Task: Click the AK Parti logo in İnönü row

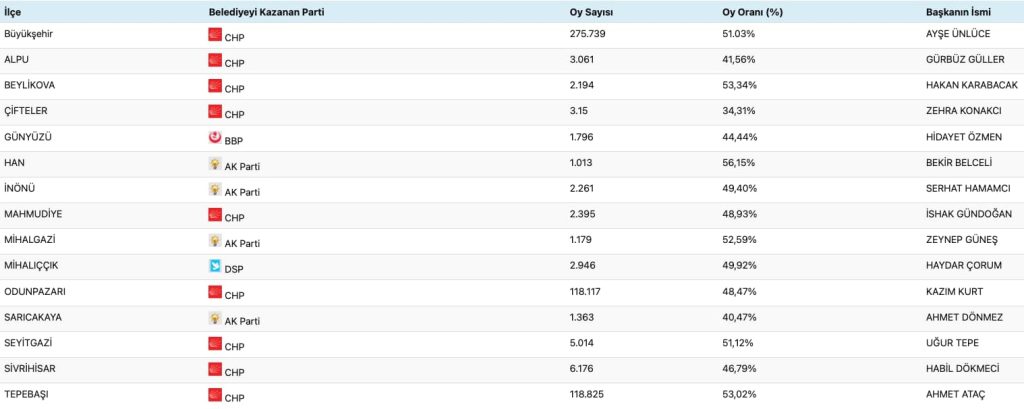Action: coord(214,189)
